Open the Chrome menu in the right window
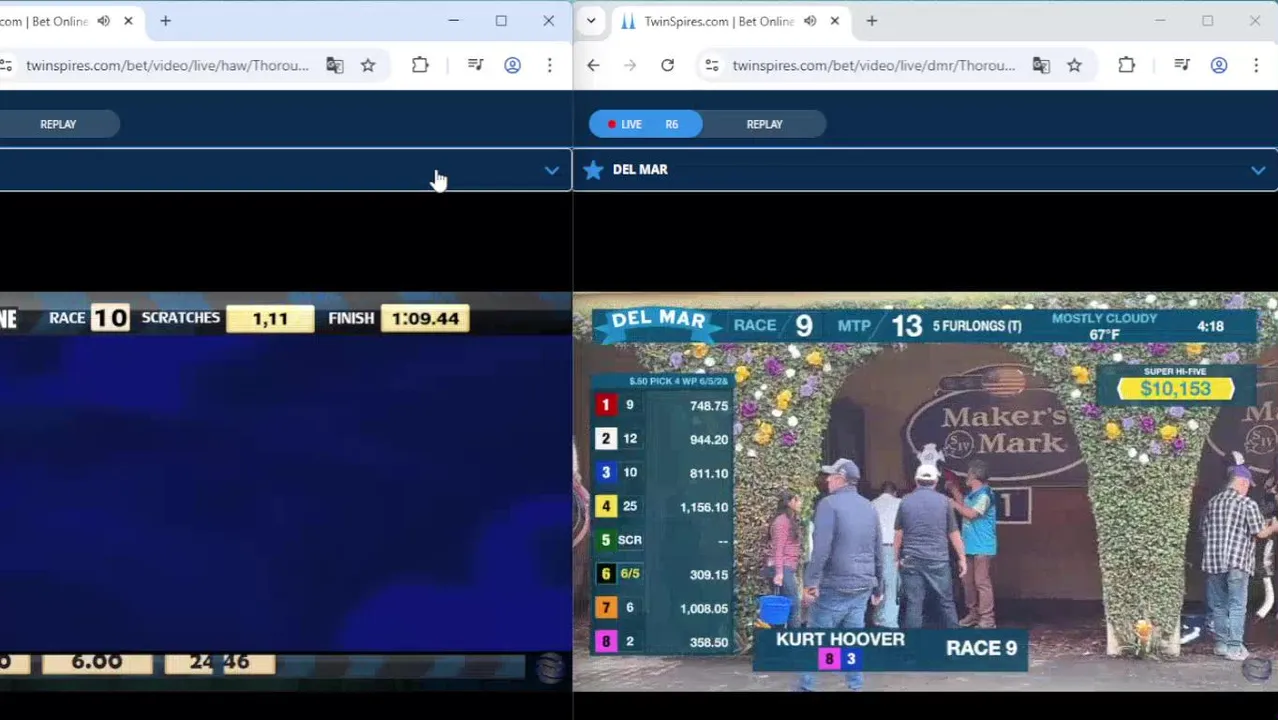 1256,65
